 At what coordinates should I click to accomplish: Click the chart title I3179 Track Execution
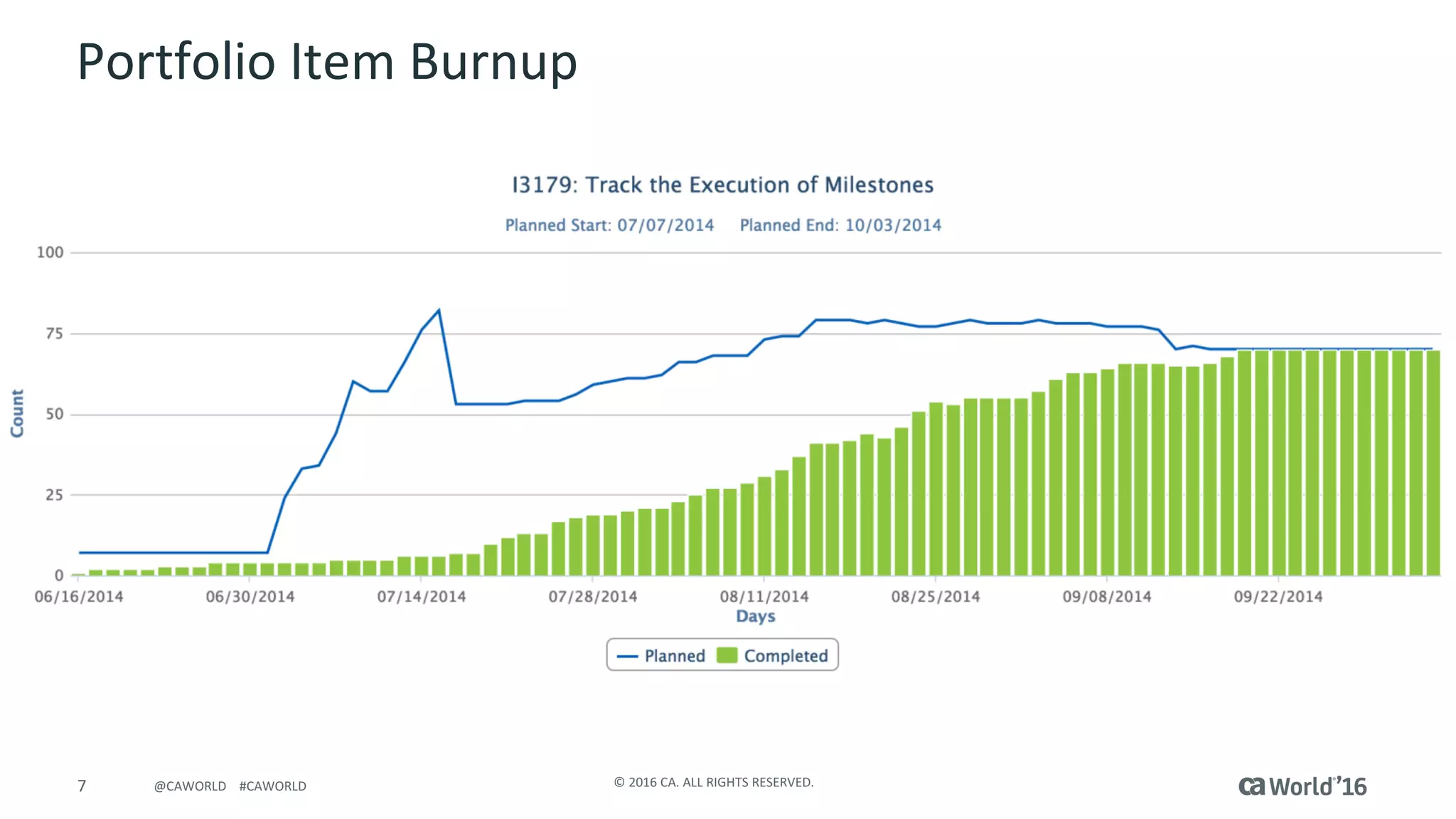click(x=722, y=185)
